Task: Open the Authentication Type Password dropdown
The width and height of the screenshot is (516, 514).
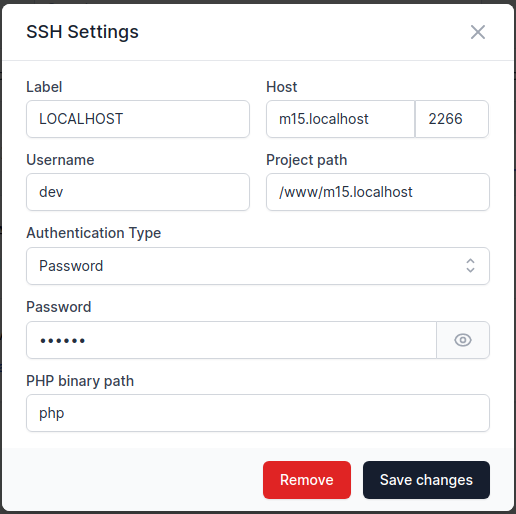Action: pyautogui.click(x=258, y=266)
